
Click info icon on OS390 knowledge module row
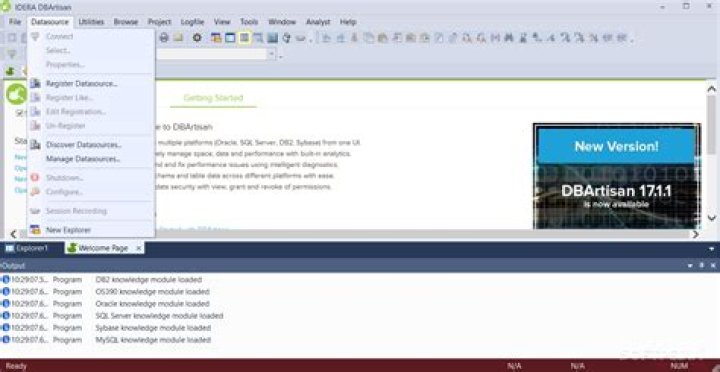[x=6, y=291]
